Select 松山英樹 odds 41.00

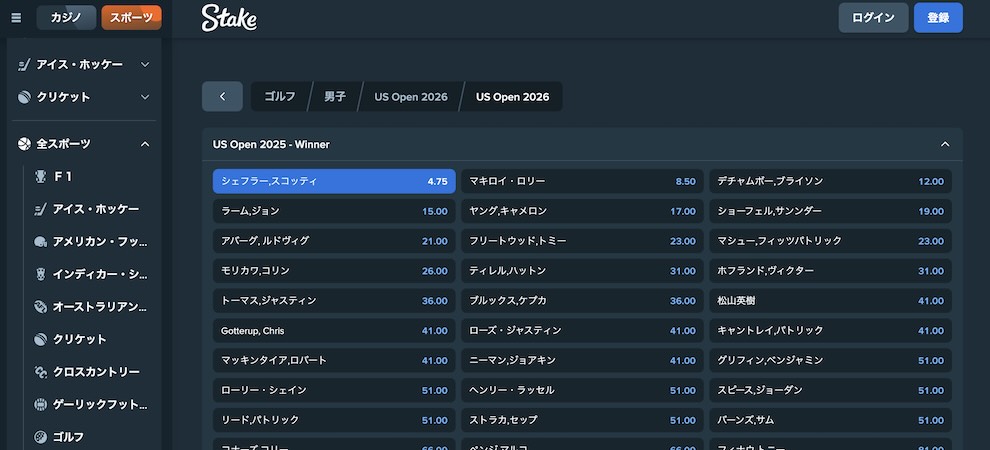(x=830, y=301)
